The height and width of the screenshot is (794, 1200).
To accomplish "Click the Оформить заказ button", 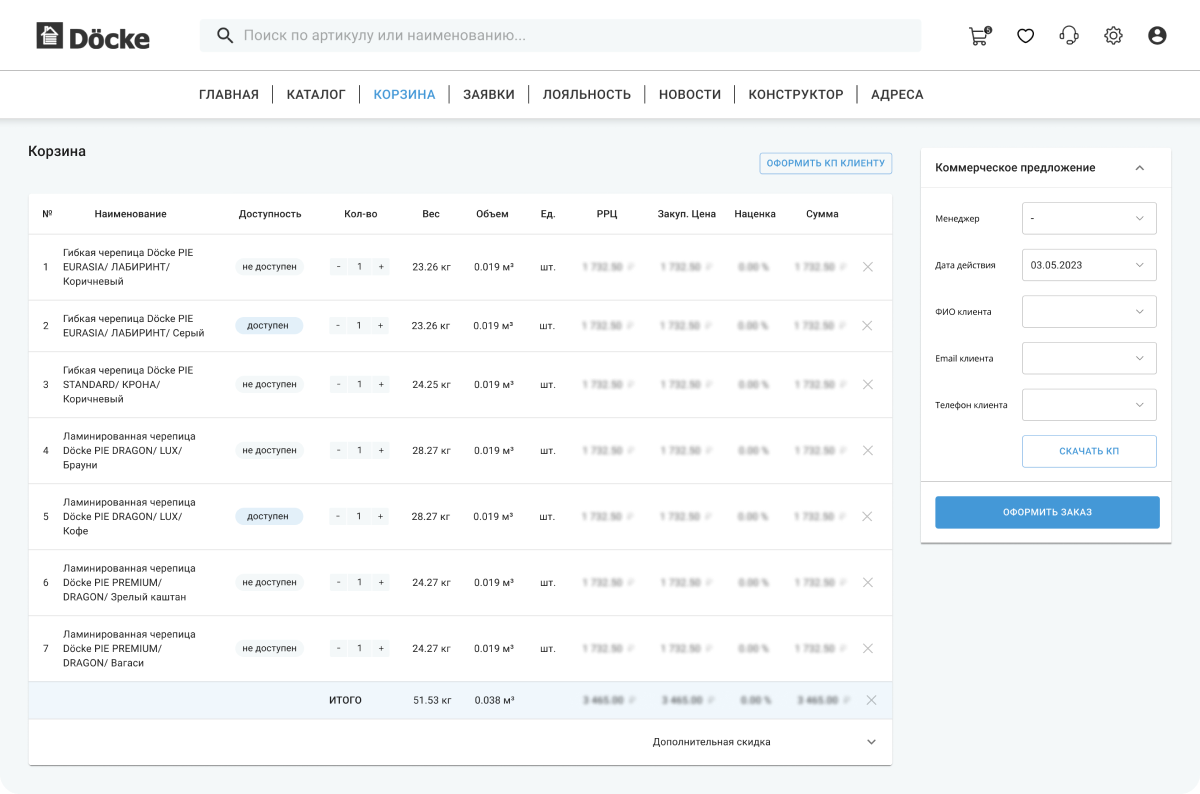I will pyautogui.click(x=1047, y=512).
